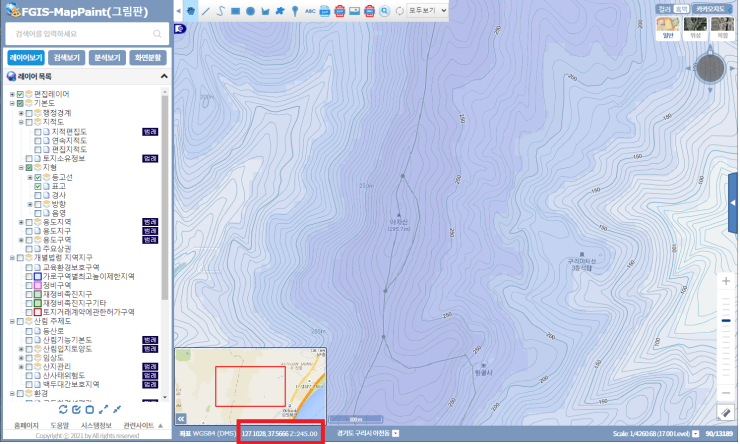Select the straight line drawing tool

[205, 11]
